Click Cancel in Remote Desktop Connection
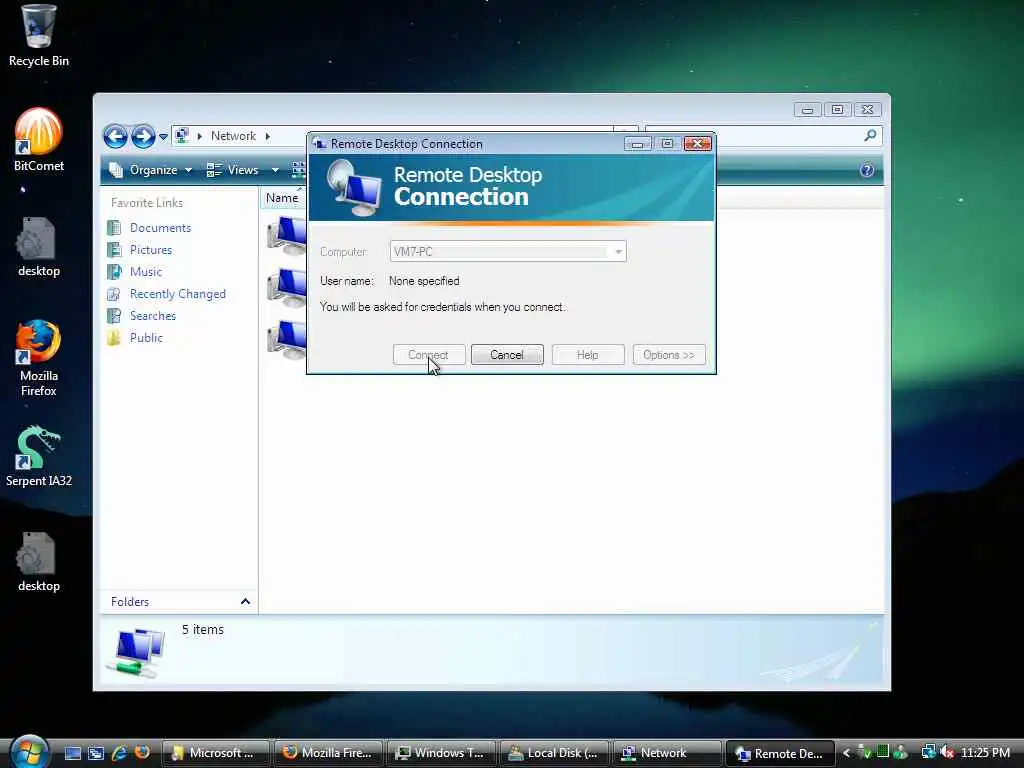1024x768 pixels. coord(507,355)
